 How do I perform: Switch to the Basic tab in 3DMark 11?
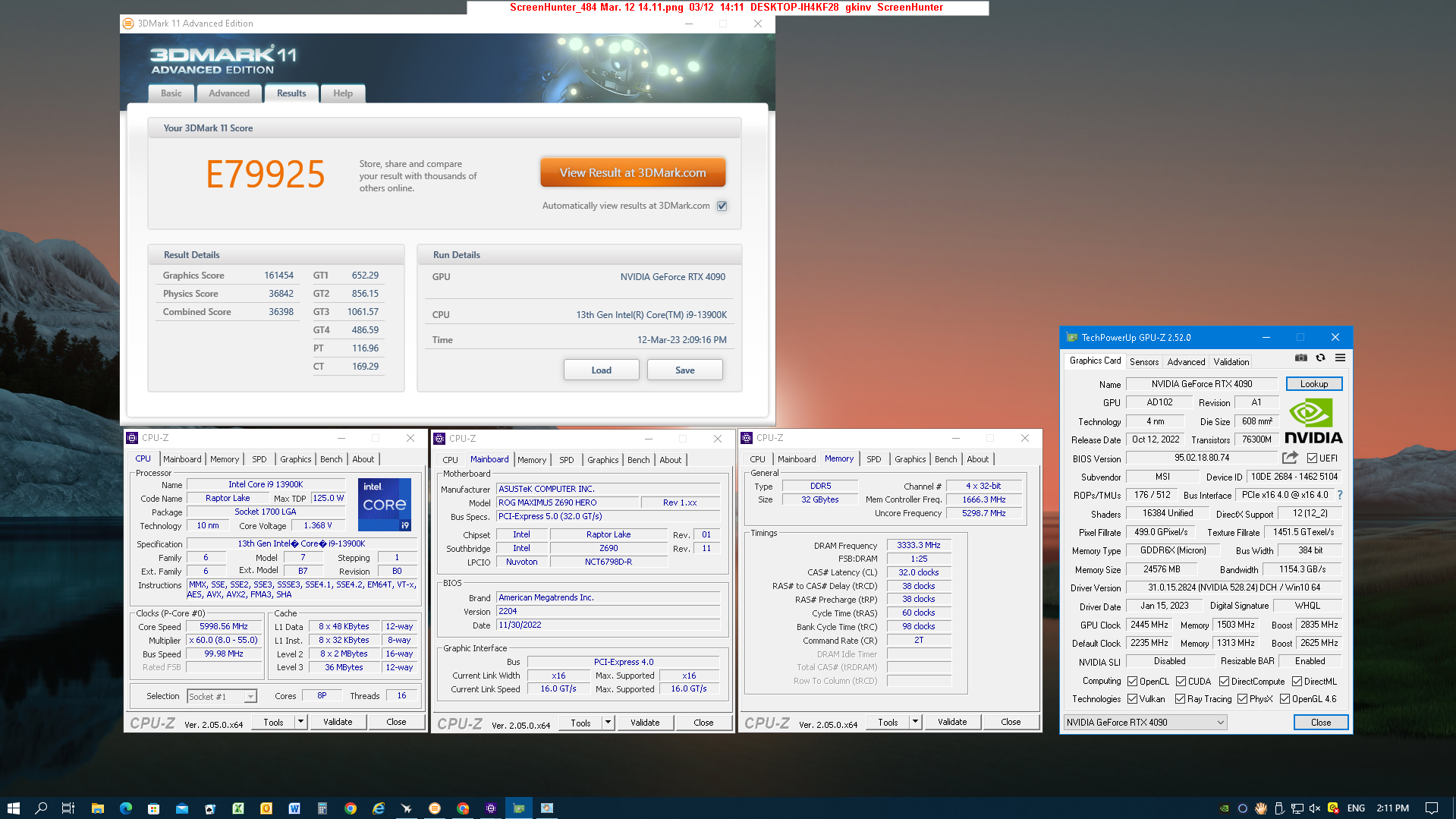pos(171,93)
